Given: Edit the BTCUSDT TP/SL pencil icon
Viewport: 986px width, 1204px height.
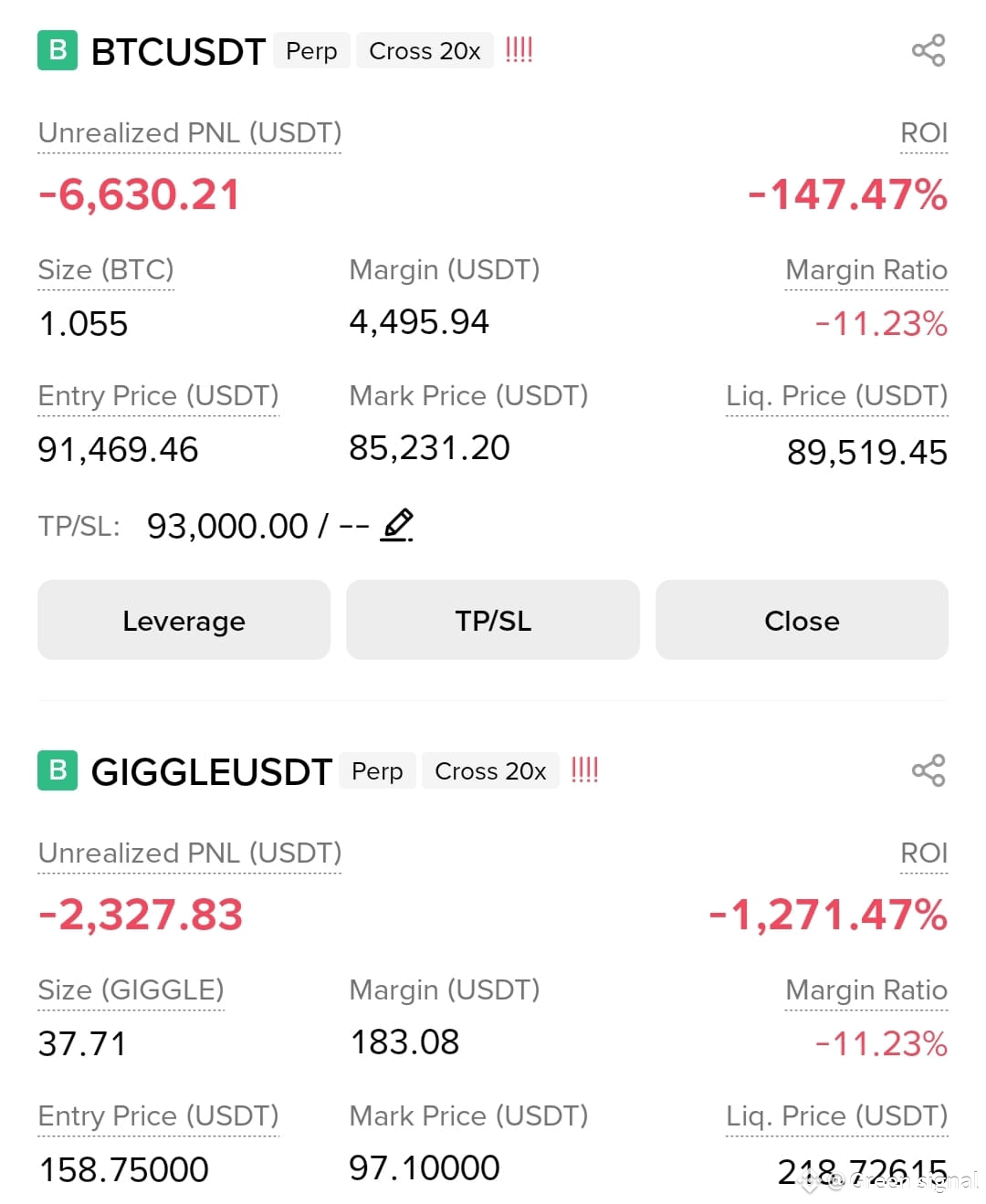Looking at the screenshot, I should click(x=397, y=525).
